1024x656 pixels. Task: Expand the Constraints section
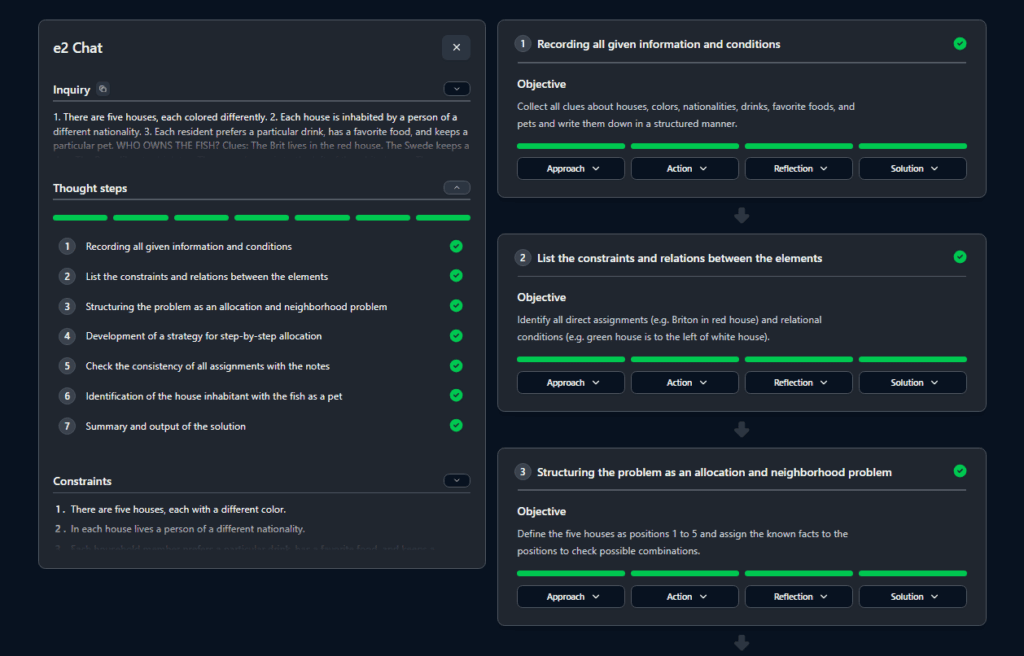[456, 481]
